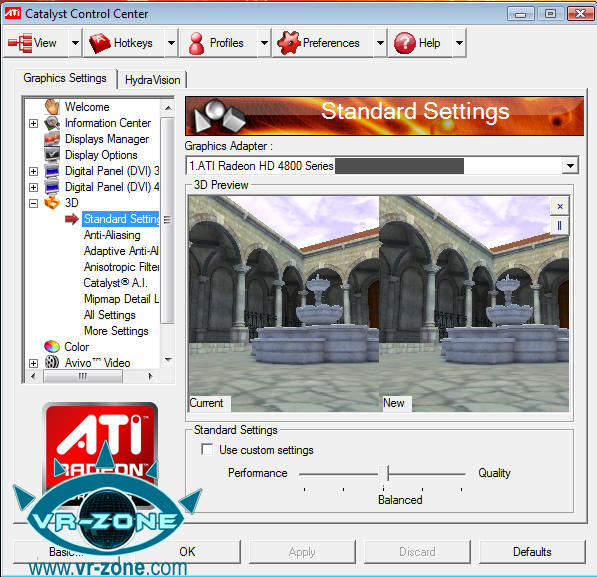Click the Color tree item label

coord(77,347)
